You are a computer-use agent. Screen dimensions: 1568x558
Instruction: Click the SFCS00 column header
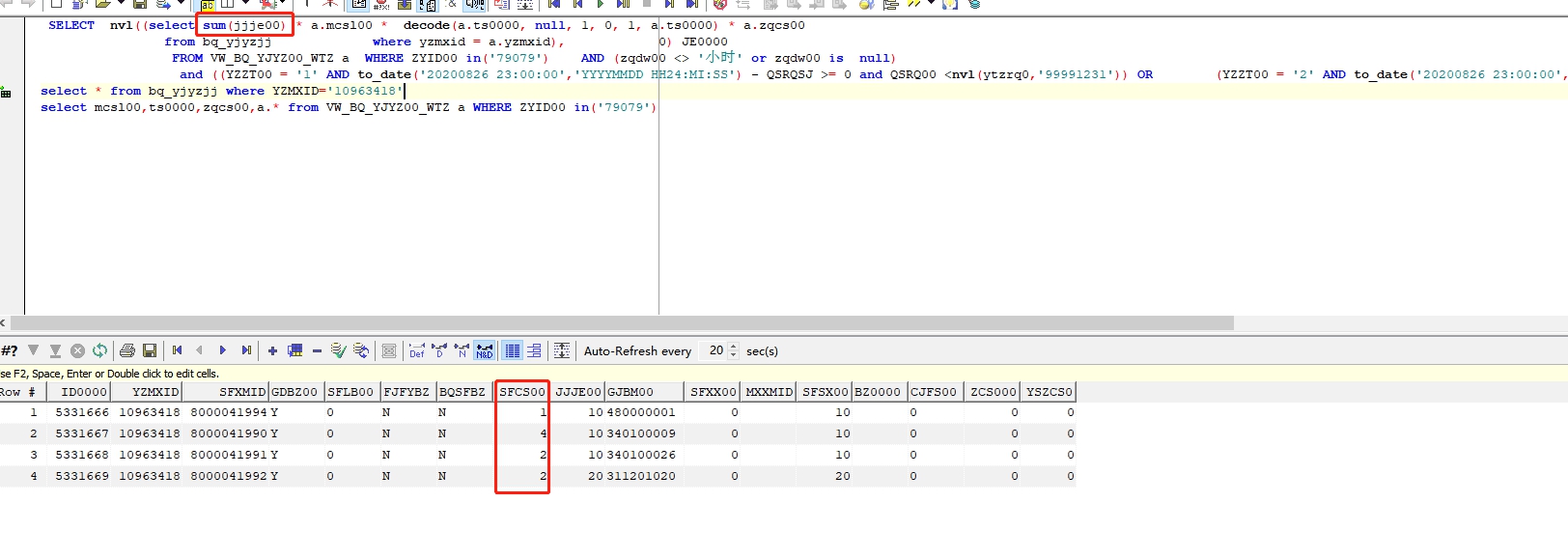521,392
